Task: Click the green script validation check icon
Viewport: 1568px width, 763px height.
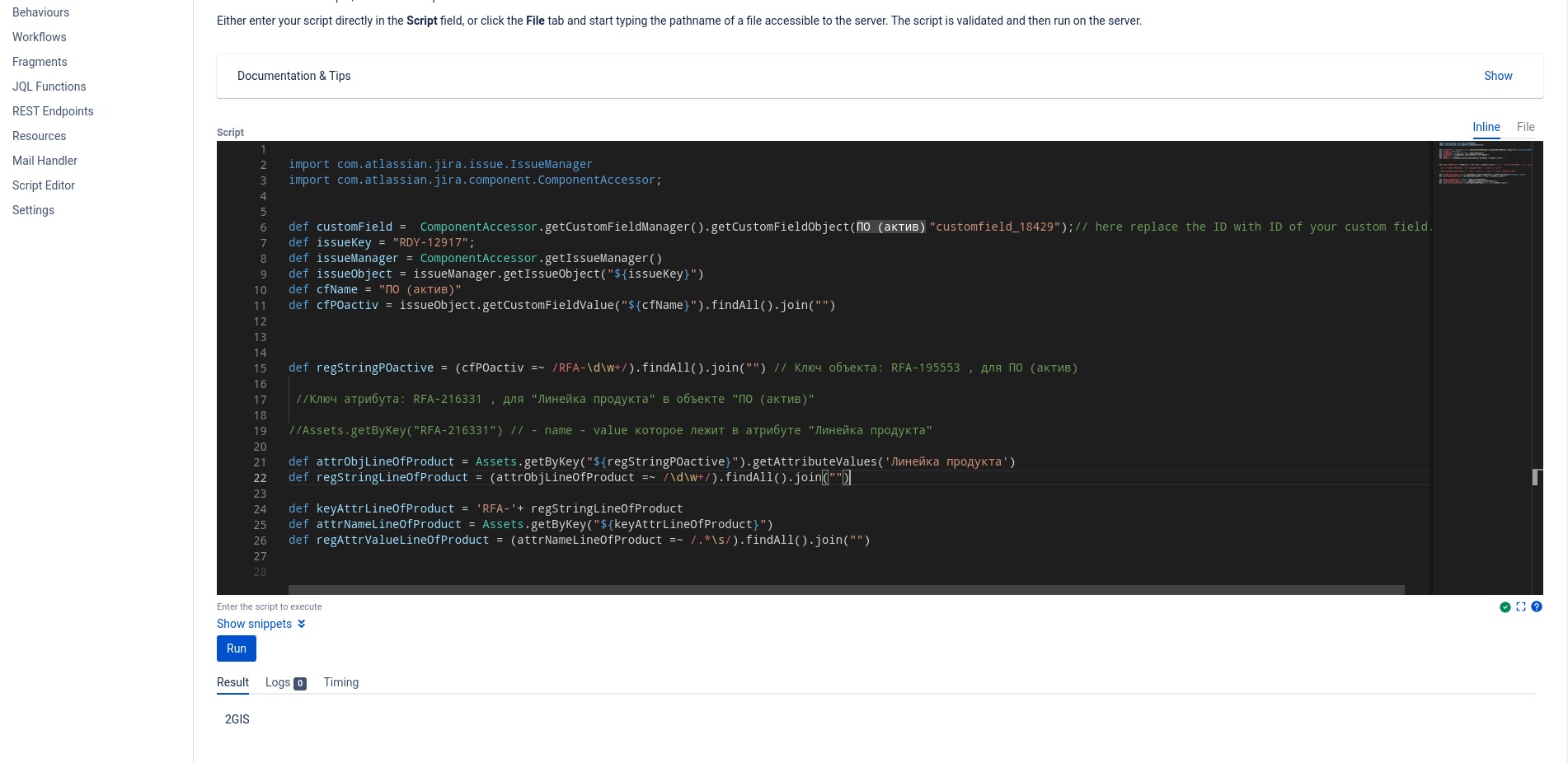Action: click(x=1505, y=607)
